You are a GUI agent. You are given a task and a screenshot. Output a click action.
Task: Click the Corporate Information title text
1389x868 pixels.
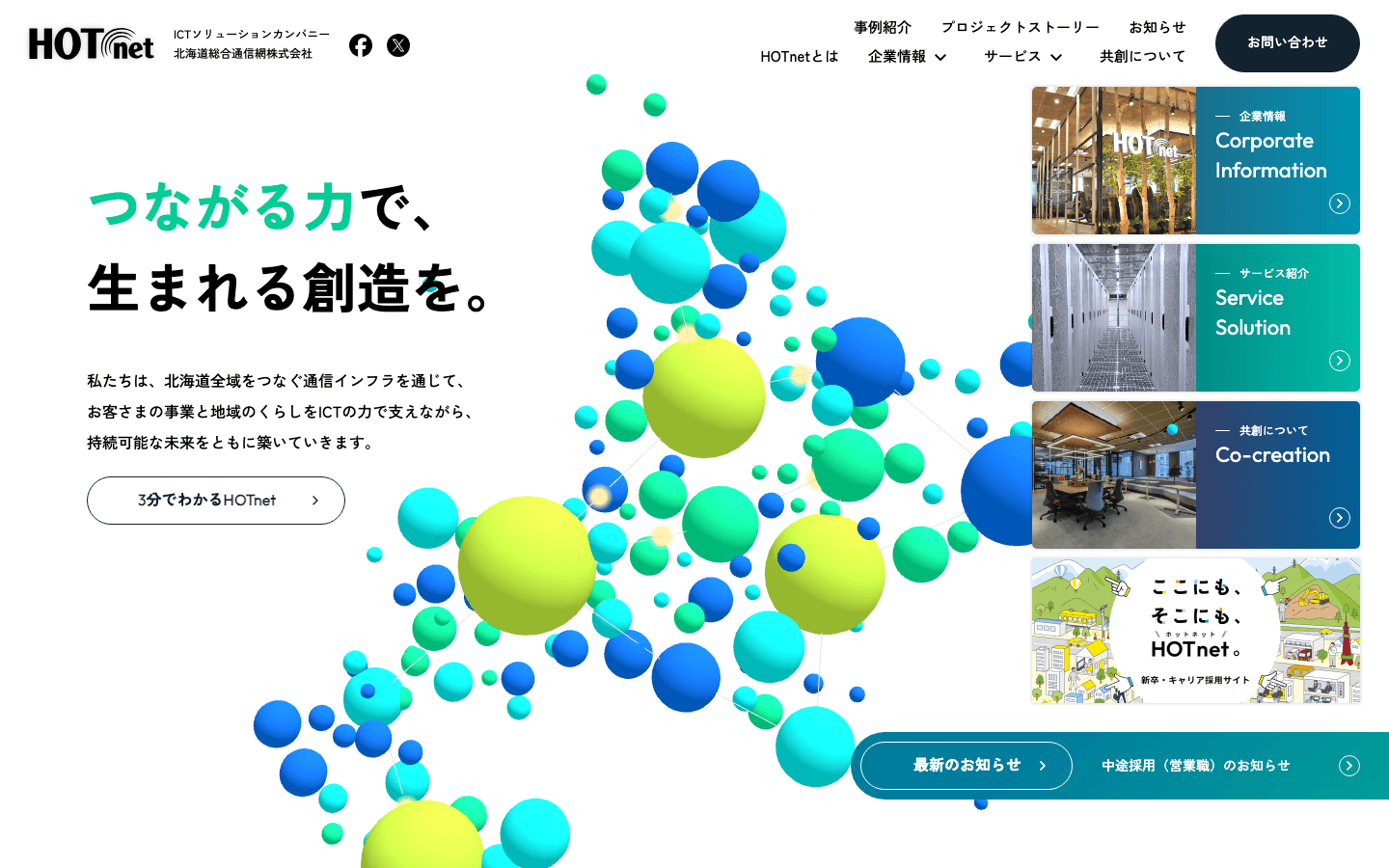(1271, 155)
